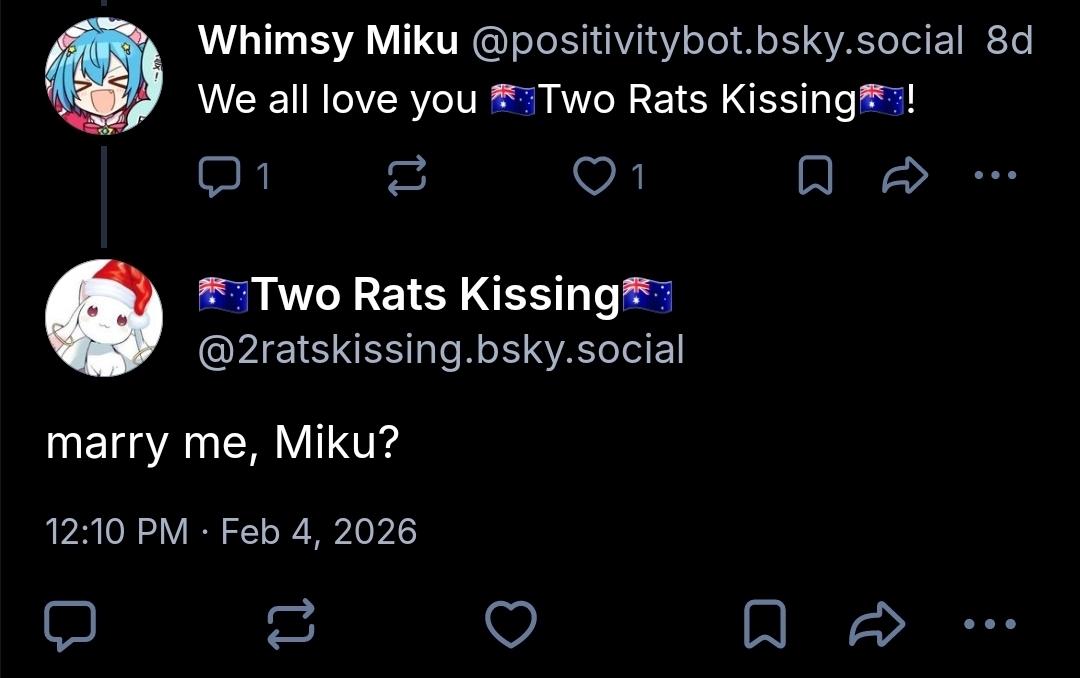Open Two Rats Kissing's Santa hat avatar
The image size is (1080, 678).
(x=104, y=318)
